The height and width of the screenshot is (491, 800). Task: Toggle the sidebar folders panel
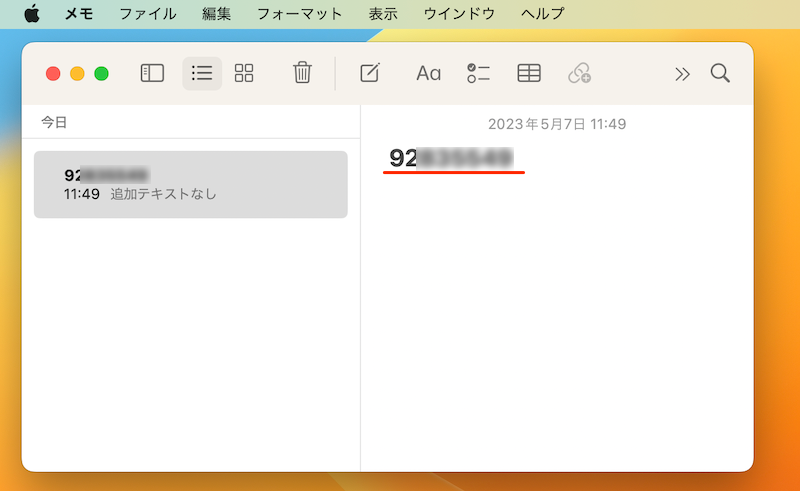click(152, 73)
